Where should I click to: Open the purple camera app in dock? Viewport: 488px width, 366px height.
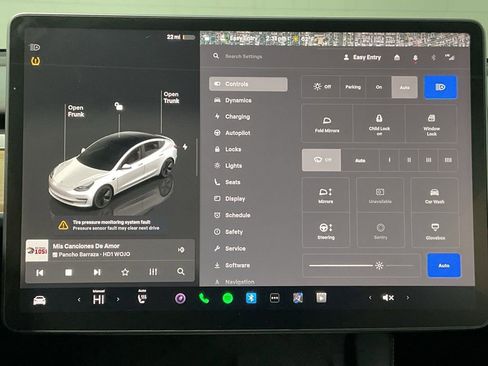[x=181, y=298]
